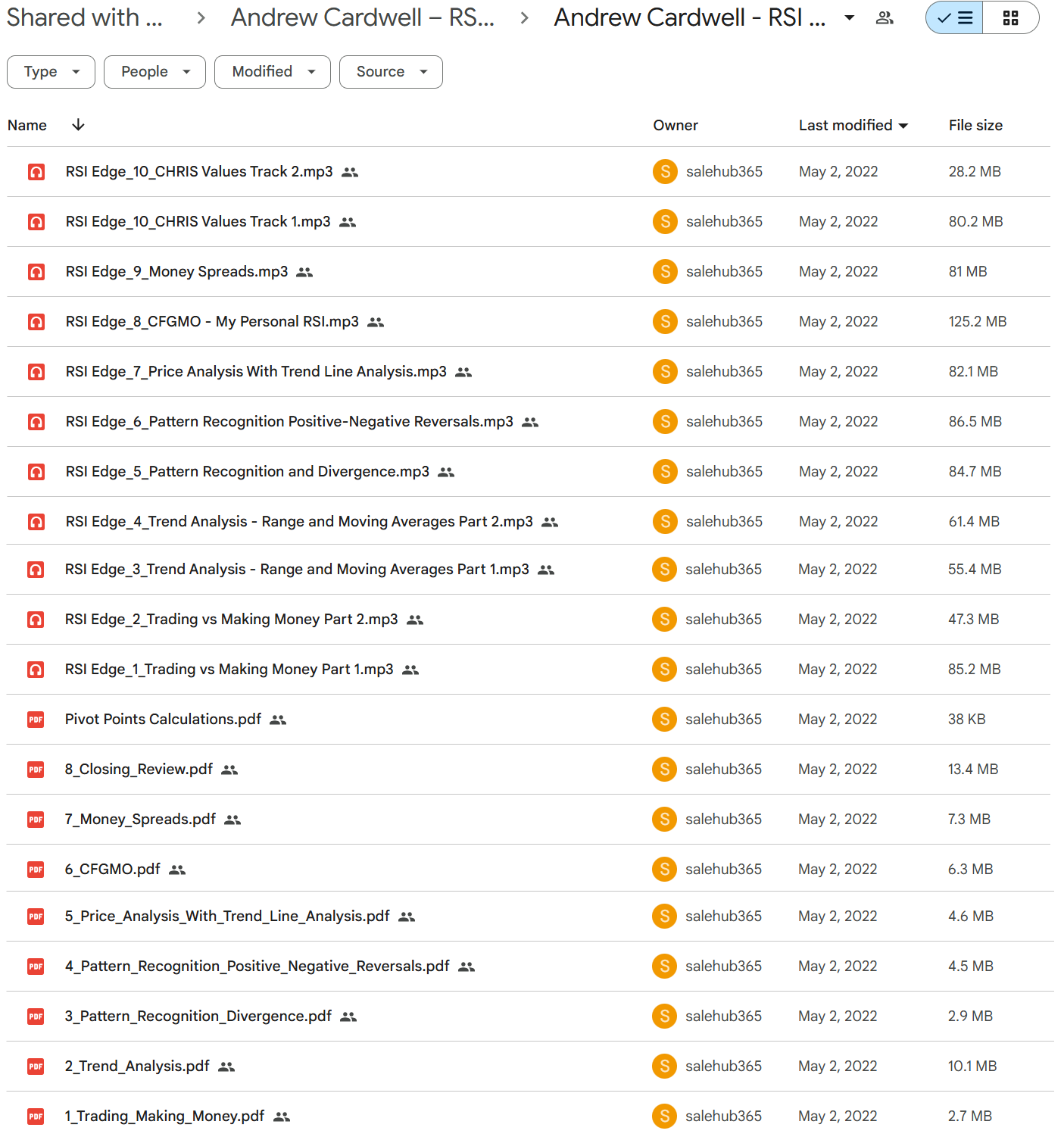The height and width of the screenshot is (1140, 1064).
Task: Click the Owner column header
Action: coord(676,126)
